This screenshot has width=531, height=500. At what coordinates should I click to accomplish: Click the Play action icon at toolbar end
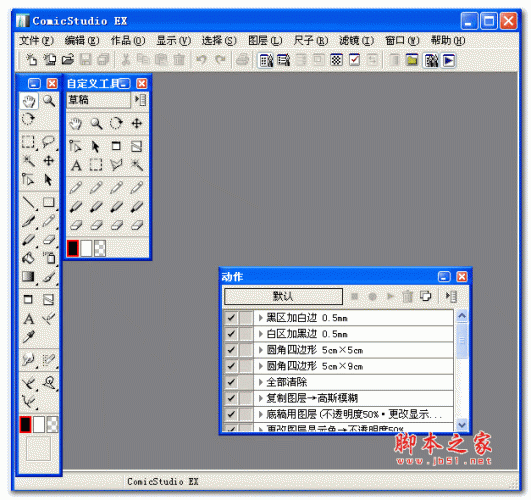coord(449,60)
